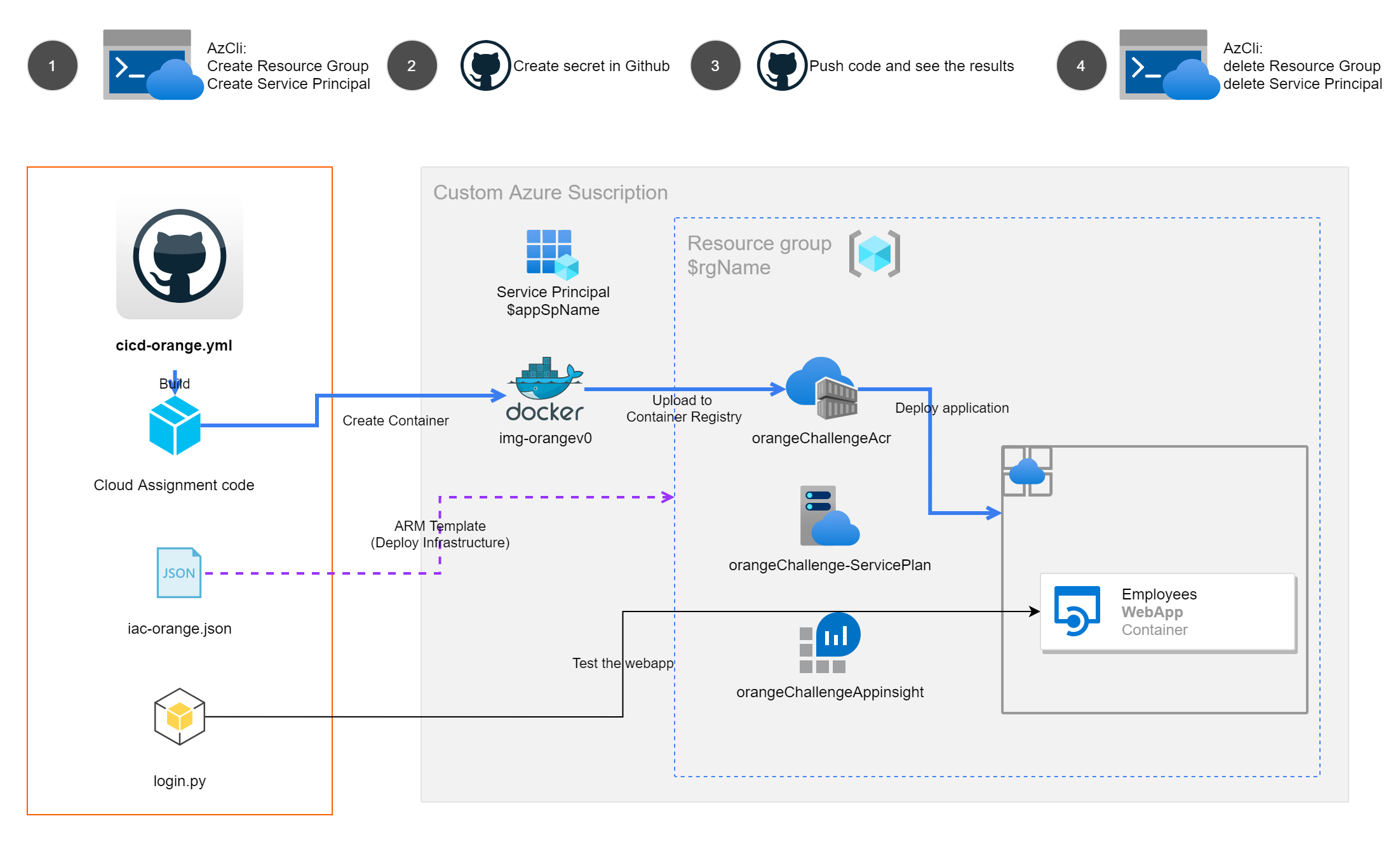Select the Test the webapp label
Screen dimensions: 1400x842
tap(623, 663)
